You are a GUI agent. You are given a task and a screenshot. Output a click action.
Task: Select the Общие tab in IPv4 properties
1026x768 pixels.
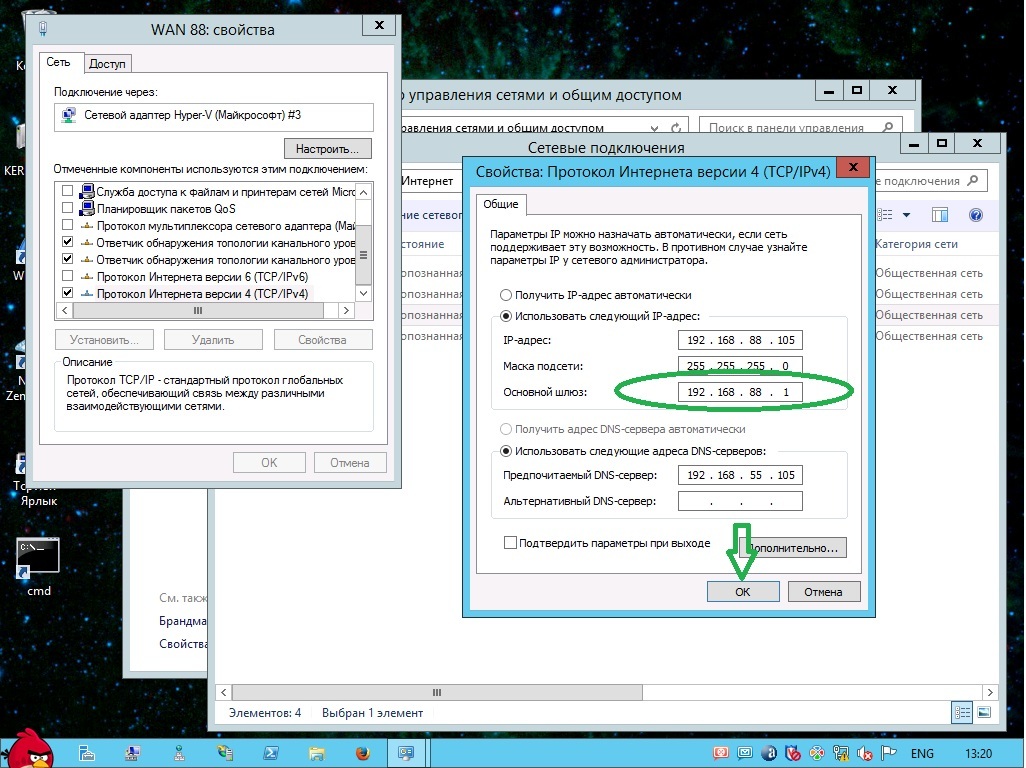[x=500, y=204]
